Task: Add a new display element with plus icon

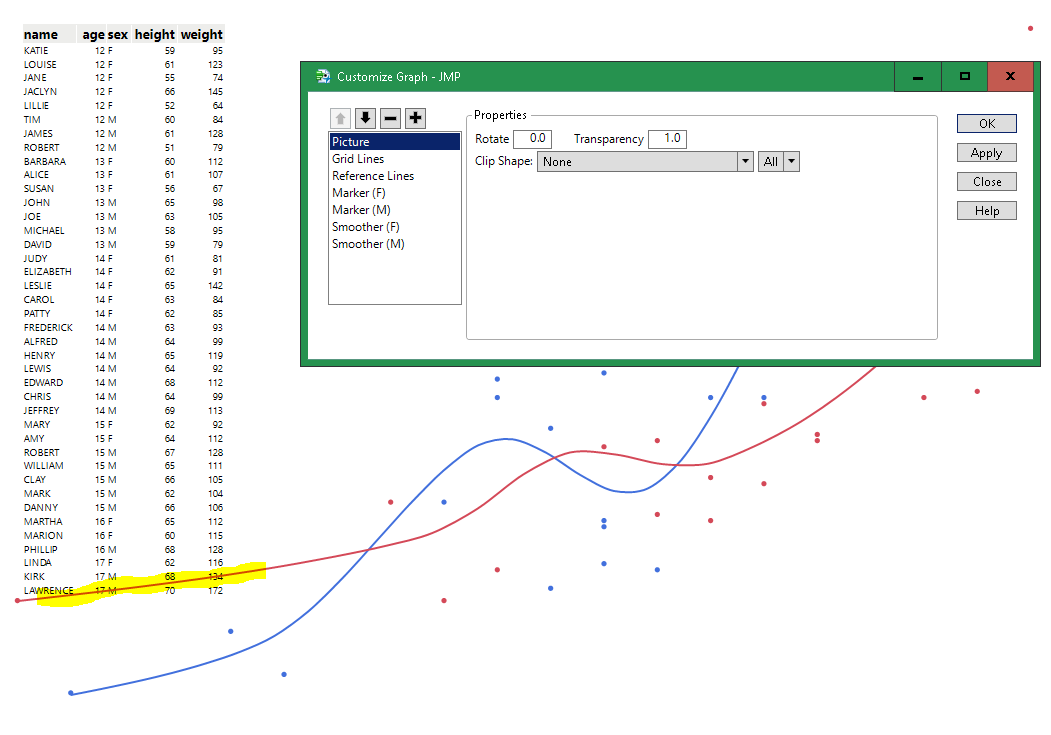Action: 415,118
